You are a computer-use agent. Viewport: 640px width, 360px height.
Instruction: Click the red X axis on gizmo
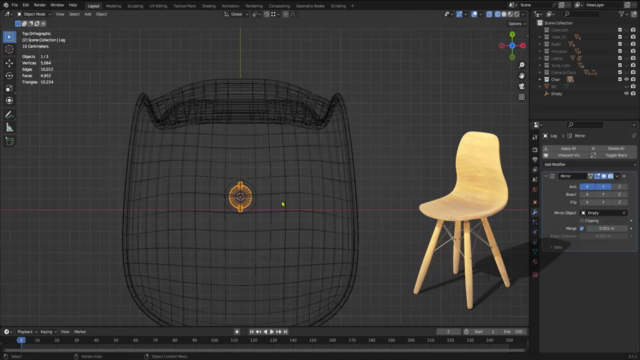523,46
